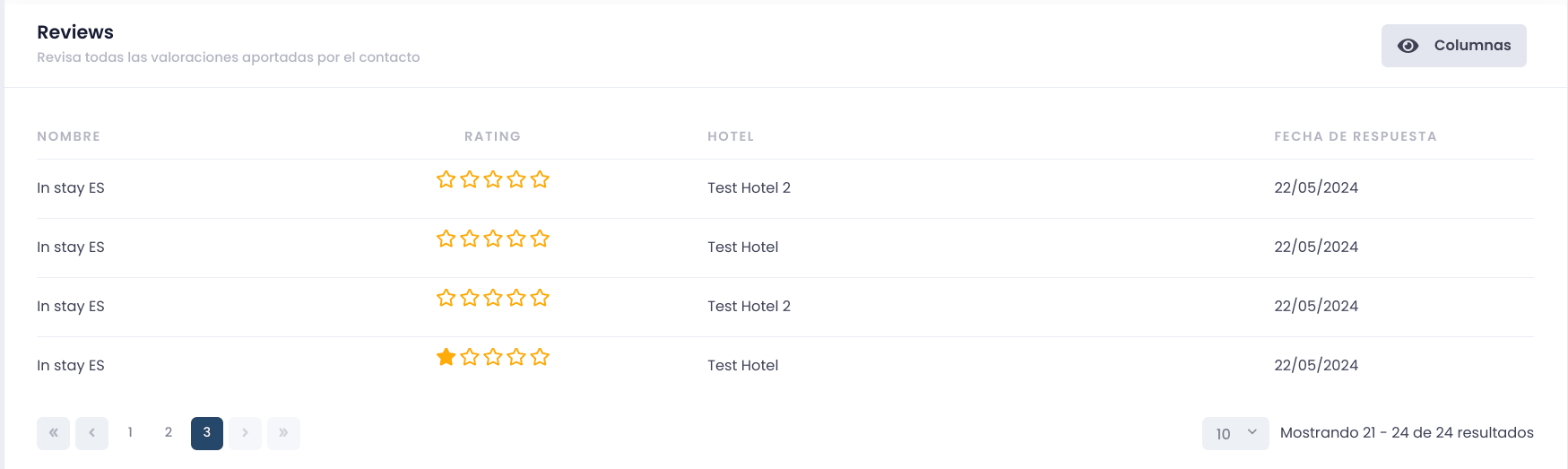This screenshot has height=469, width=1568.
Task: Click the filled star in the last row
Action: click(x=446, y=357)
